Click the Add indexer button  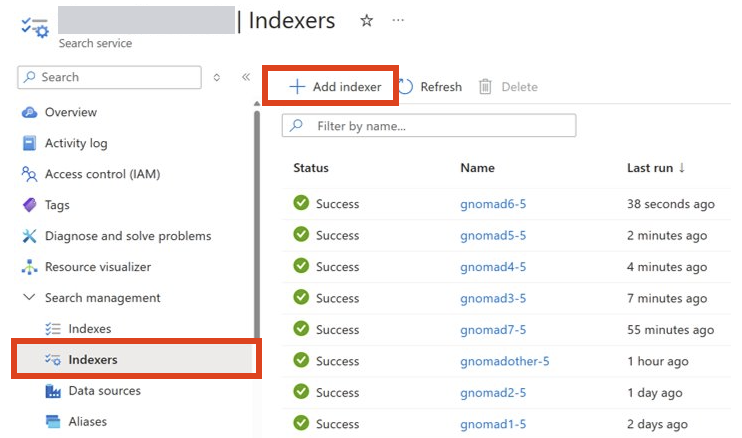click(x=335, y=87)
